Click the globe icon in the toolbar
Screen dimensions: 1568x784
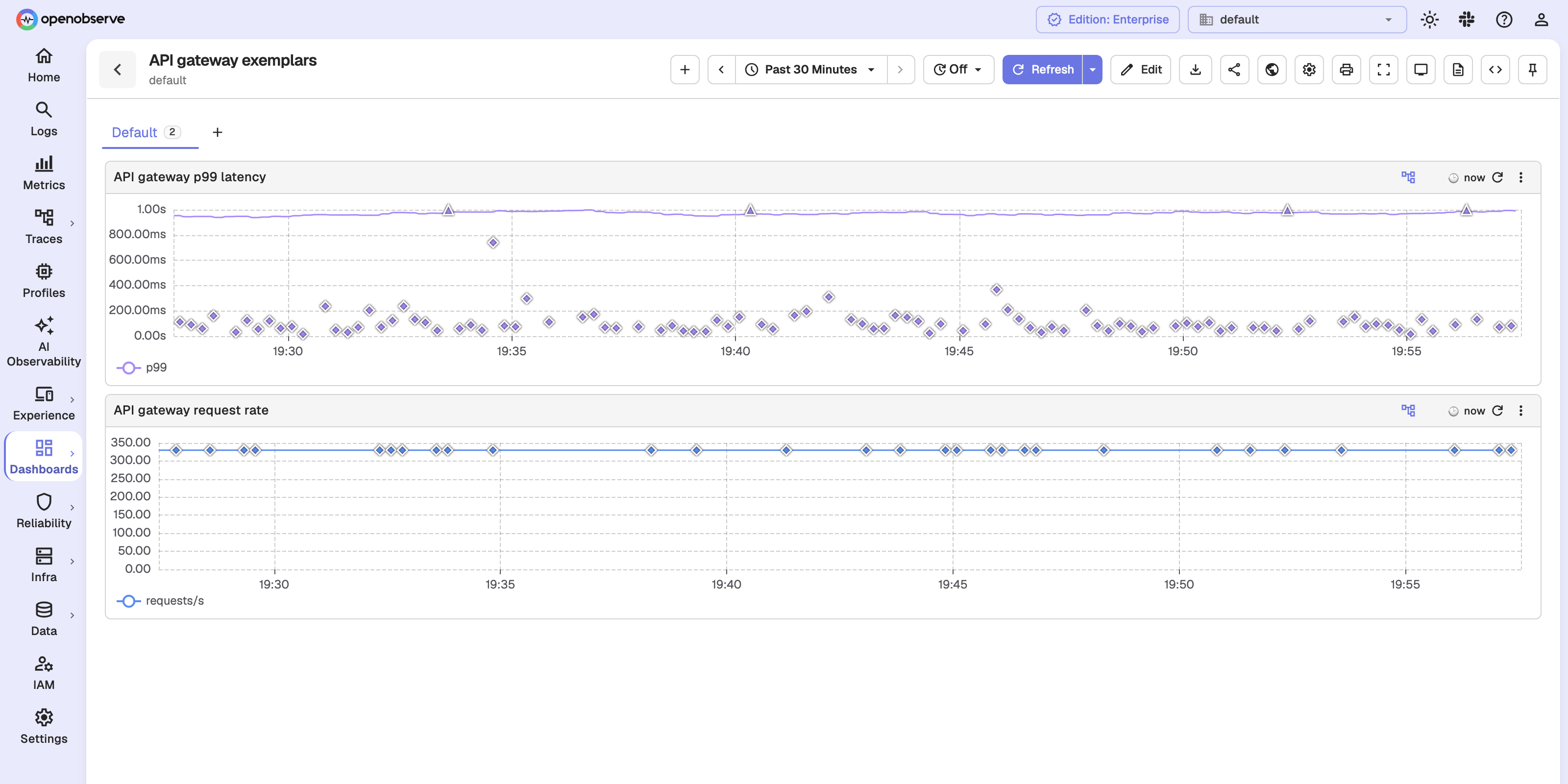[x=1272, y=70]
